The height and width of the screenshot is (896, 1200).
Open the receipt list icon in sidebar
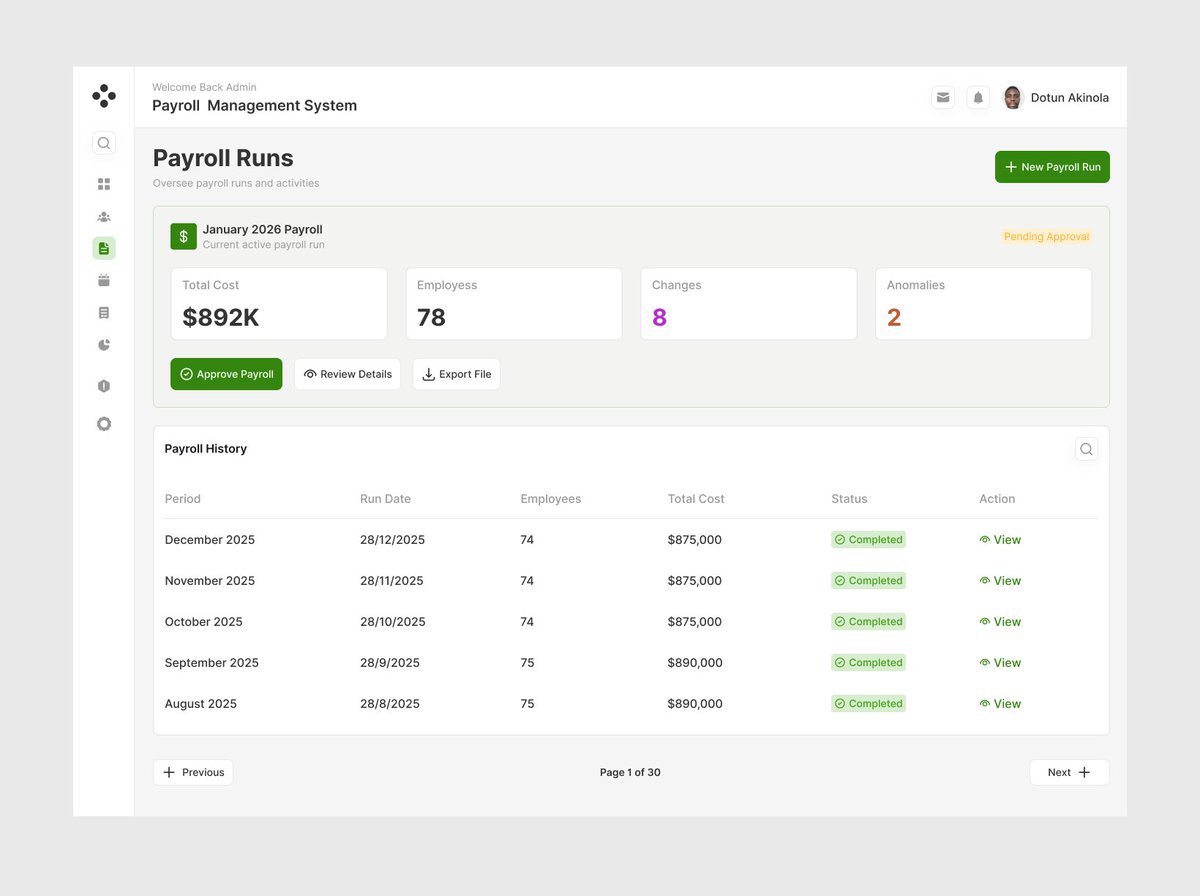104,313
